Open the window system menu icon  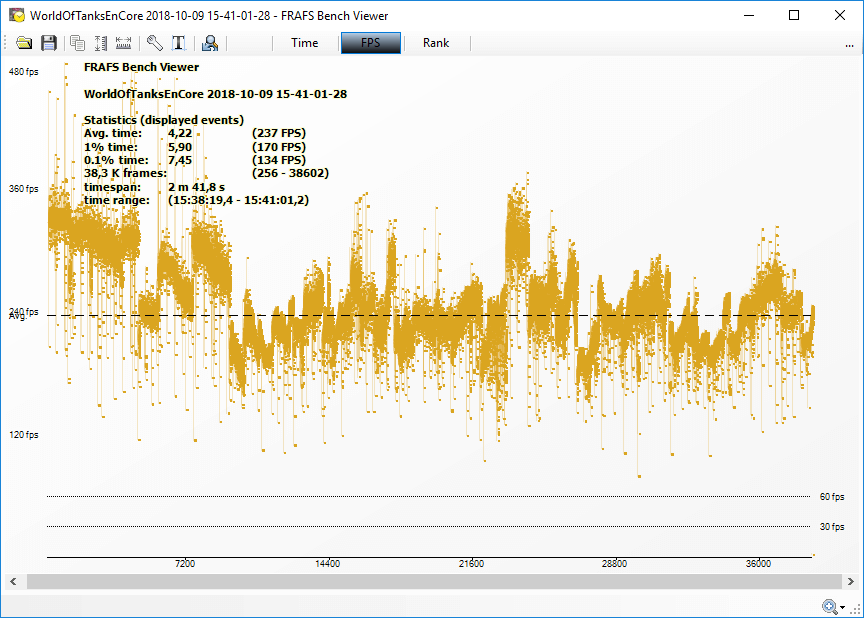point(16,15)
